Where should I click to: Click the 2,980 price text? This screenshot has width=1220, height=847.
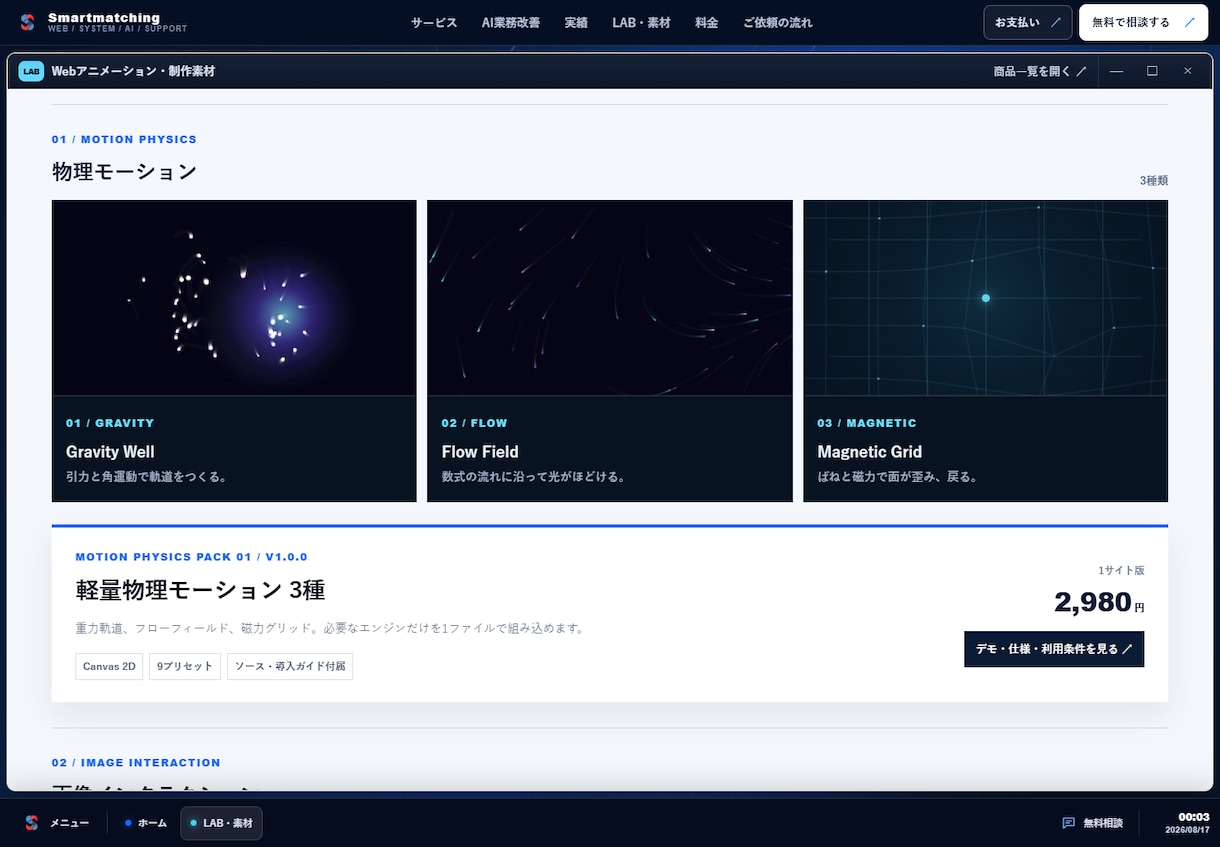(1092, 602)
